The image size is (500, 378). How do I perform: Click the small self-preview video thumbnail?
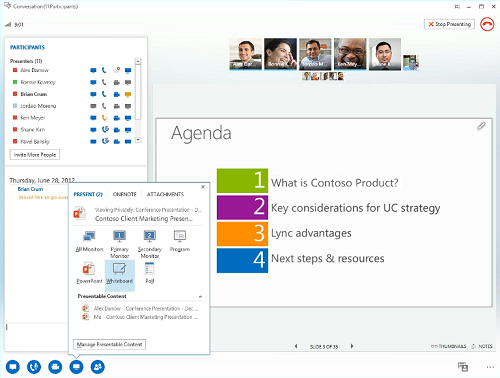point(411,63)
